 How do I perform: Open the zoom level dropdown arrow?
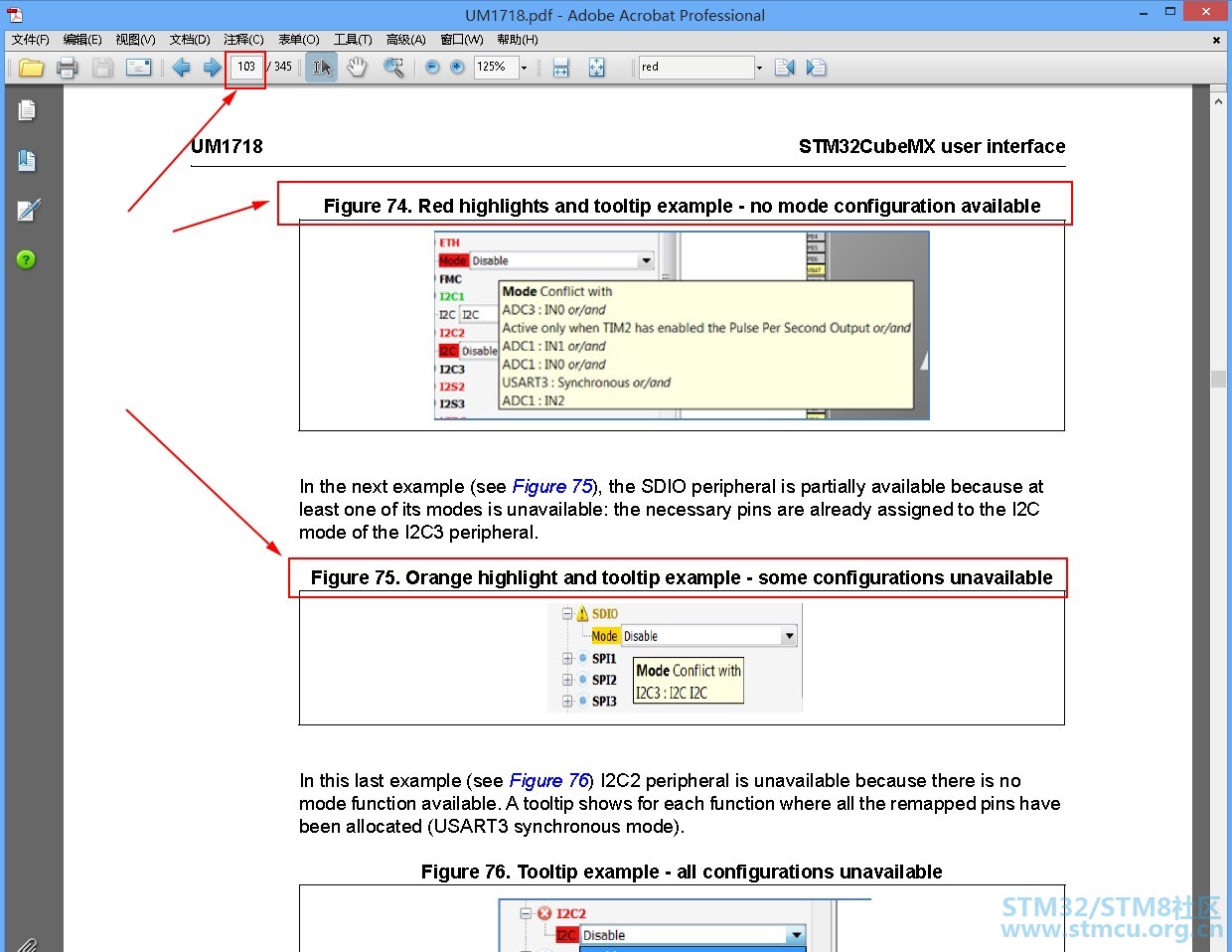coord(525,68)
